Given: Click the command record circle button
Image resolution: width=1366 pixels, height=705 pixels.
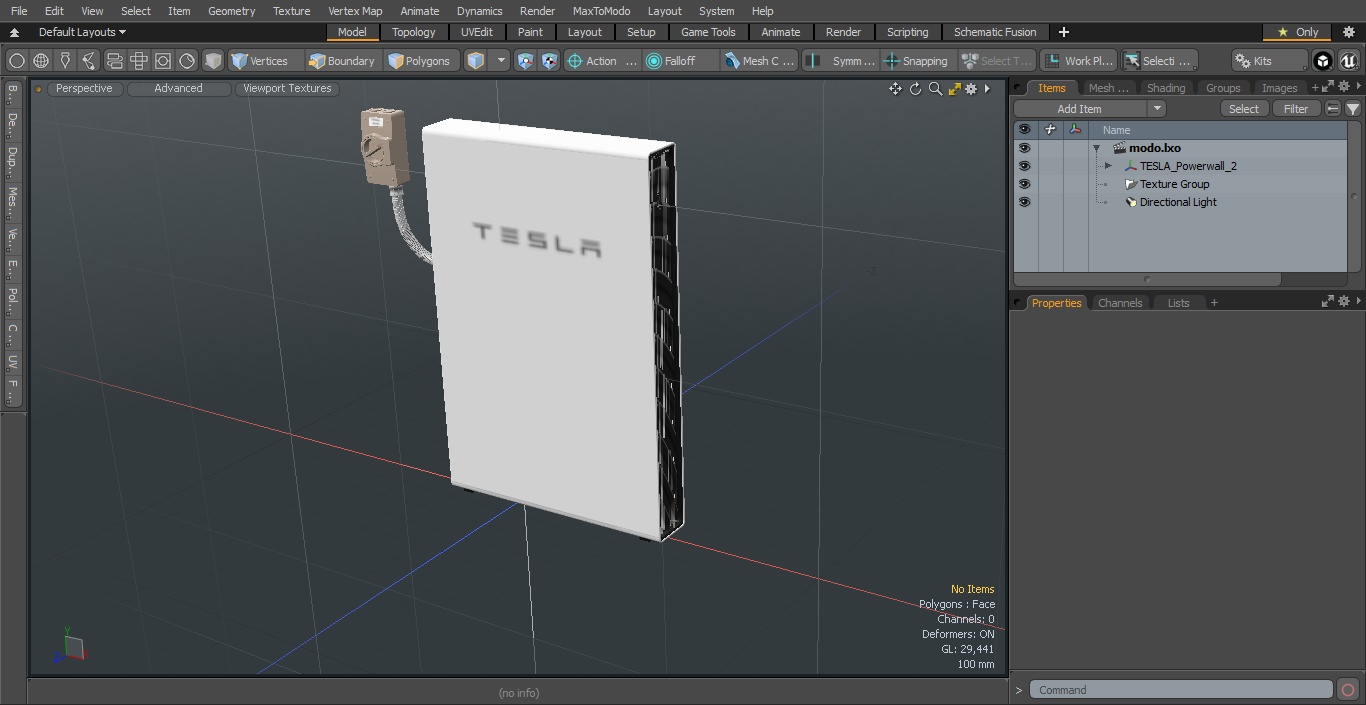Looking at the screenshot, I should tap(1347, 690).
